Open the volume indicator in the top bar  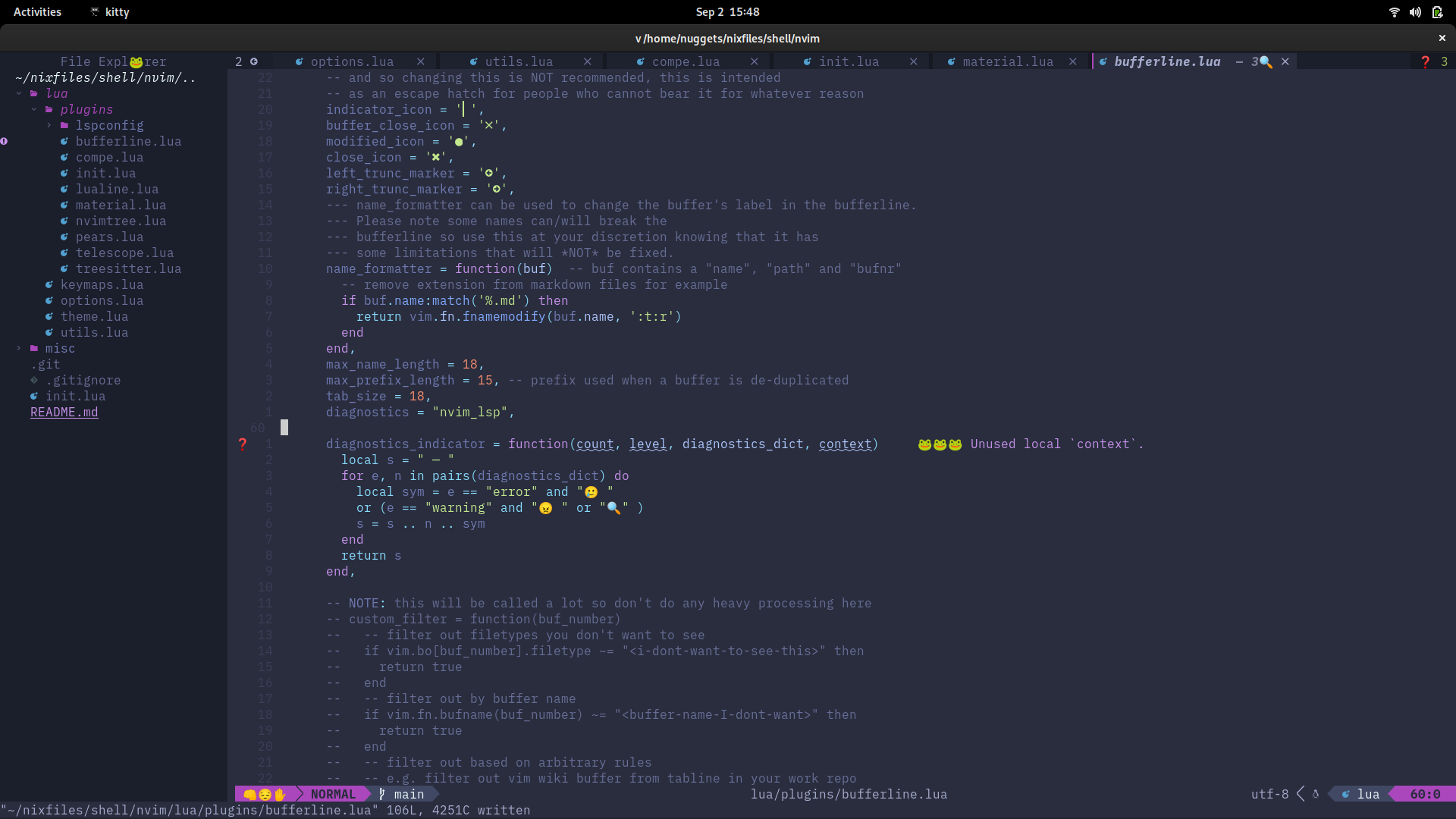[1415, 12]
